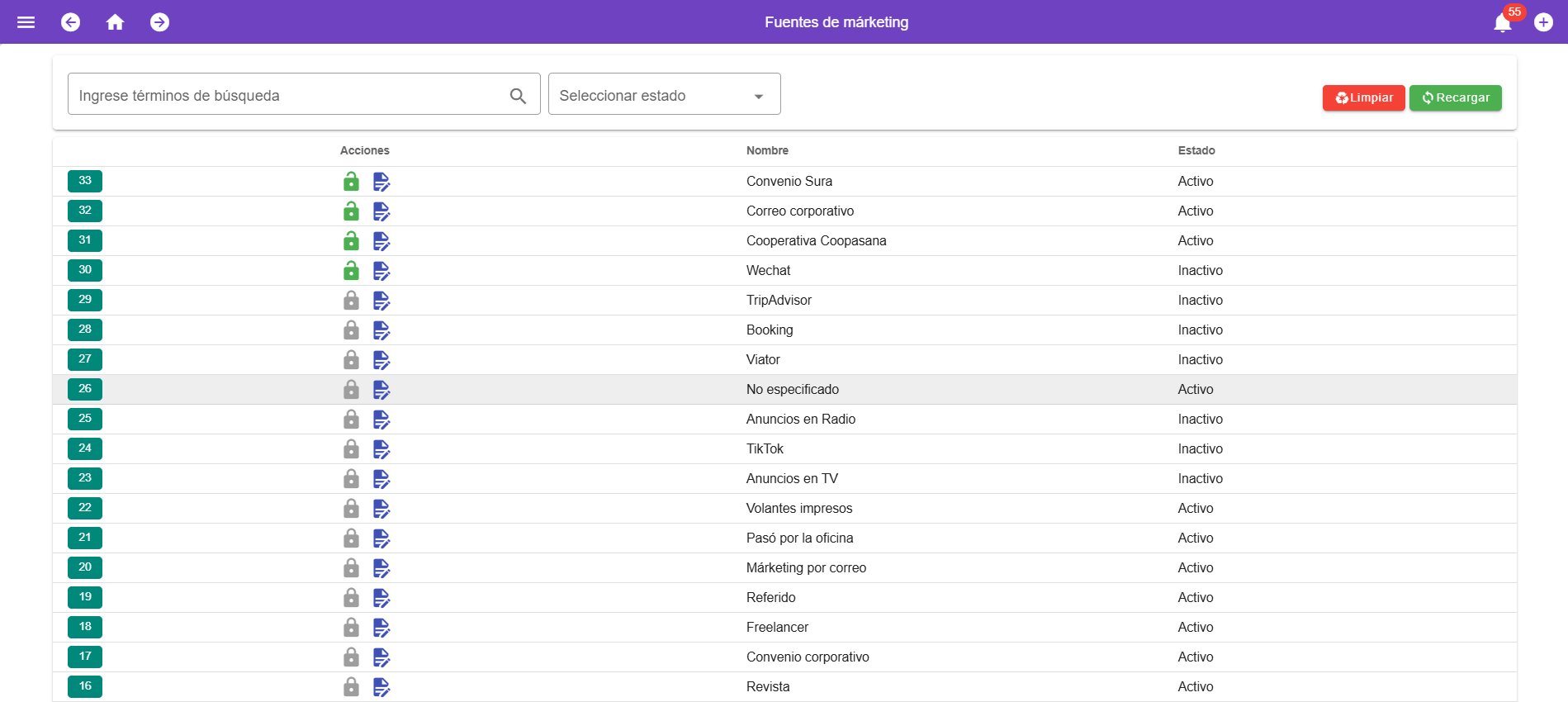Select the Booking row

[770, 330]
